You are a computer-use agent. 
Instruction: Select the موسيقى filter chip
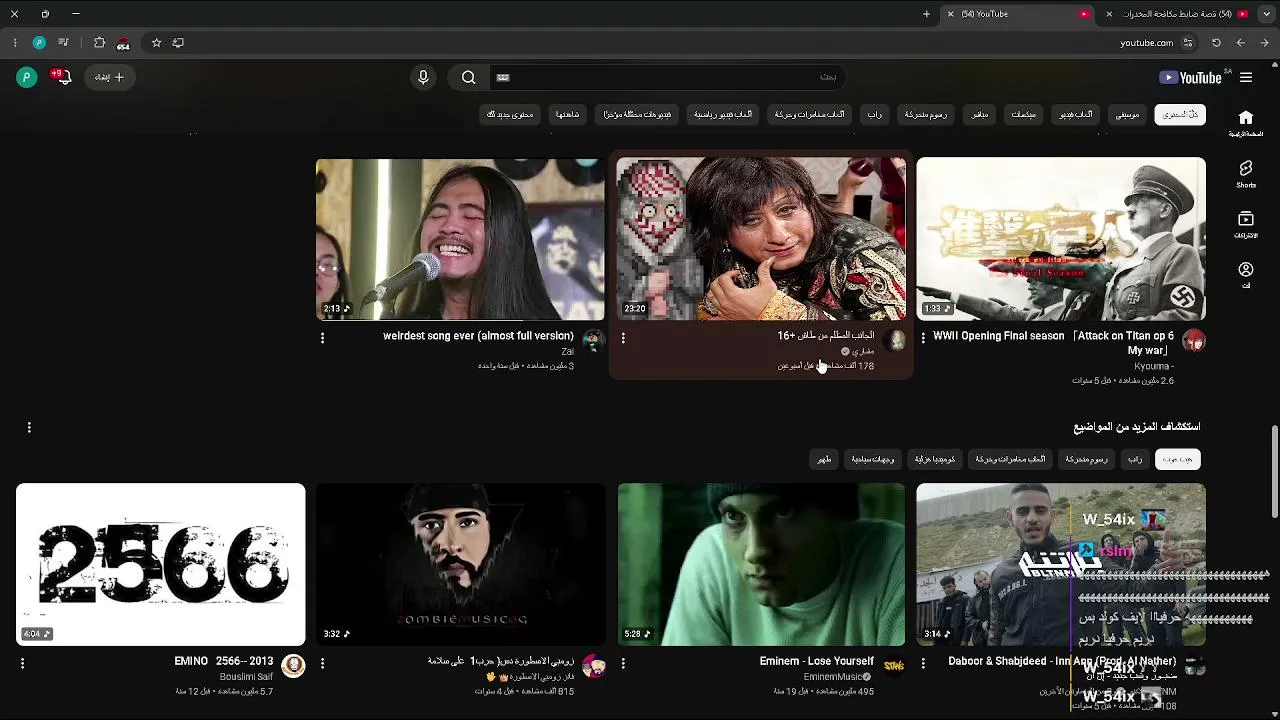click(x=1127, y=114)
